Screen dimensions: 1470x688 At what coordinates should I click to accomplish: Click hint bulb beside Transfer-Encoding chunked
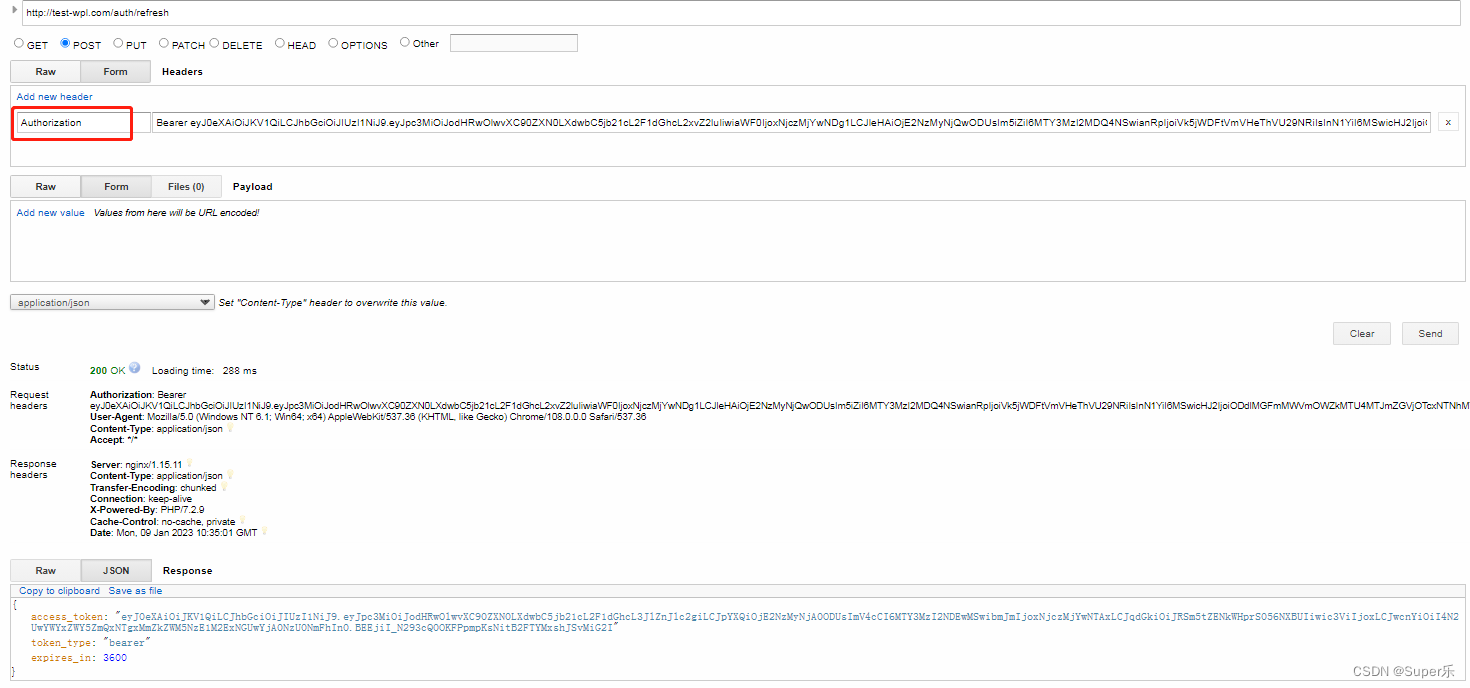[x=224, y=487]
